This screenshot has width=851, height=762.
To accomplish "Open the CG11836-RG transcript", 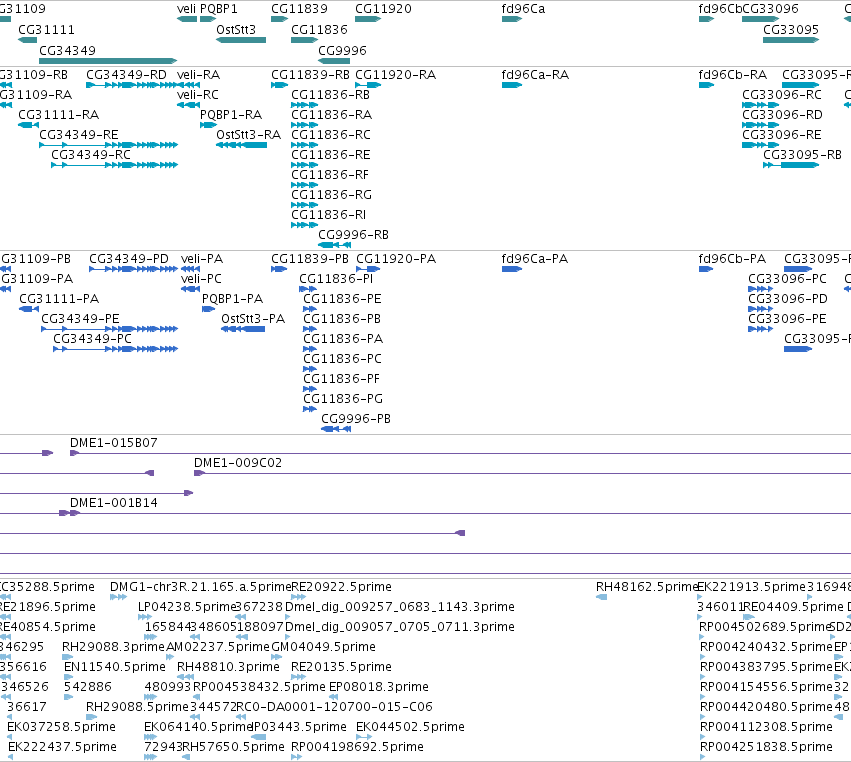I will 332,195.
